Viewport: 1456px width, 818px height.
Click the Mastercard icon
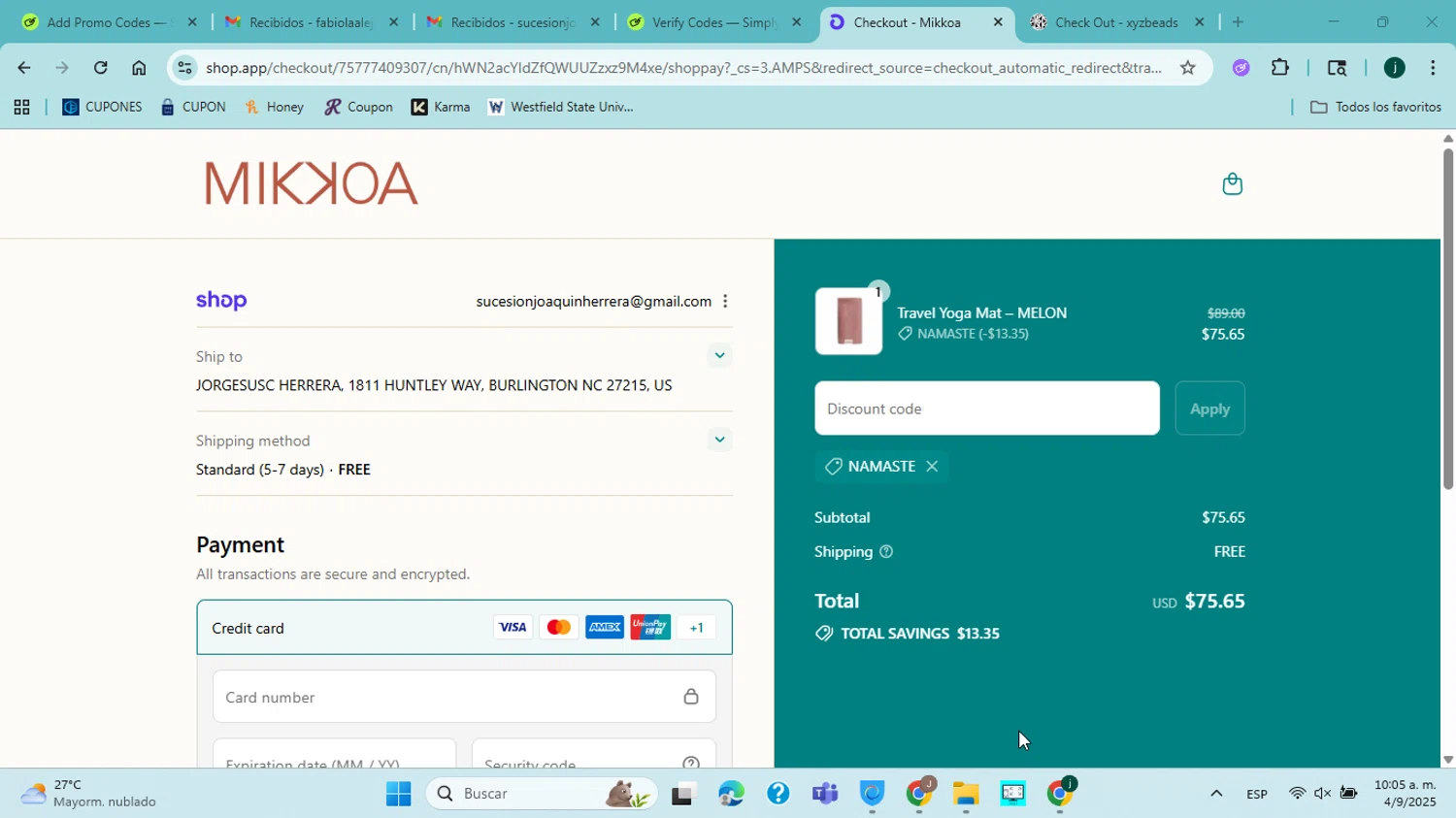point(558,628)
